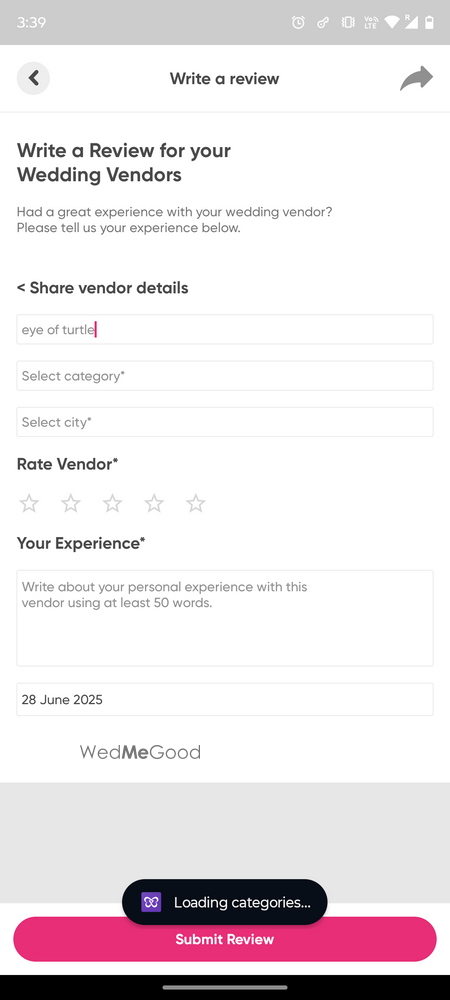This screenshot has height=1000, width=450.
Task: Give five stars using last star
Action: click(196, 504)
